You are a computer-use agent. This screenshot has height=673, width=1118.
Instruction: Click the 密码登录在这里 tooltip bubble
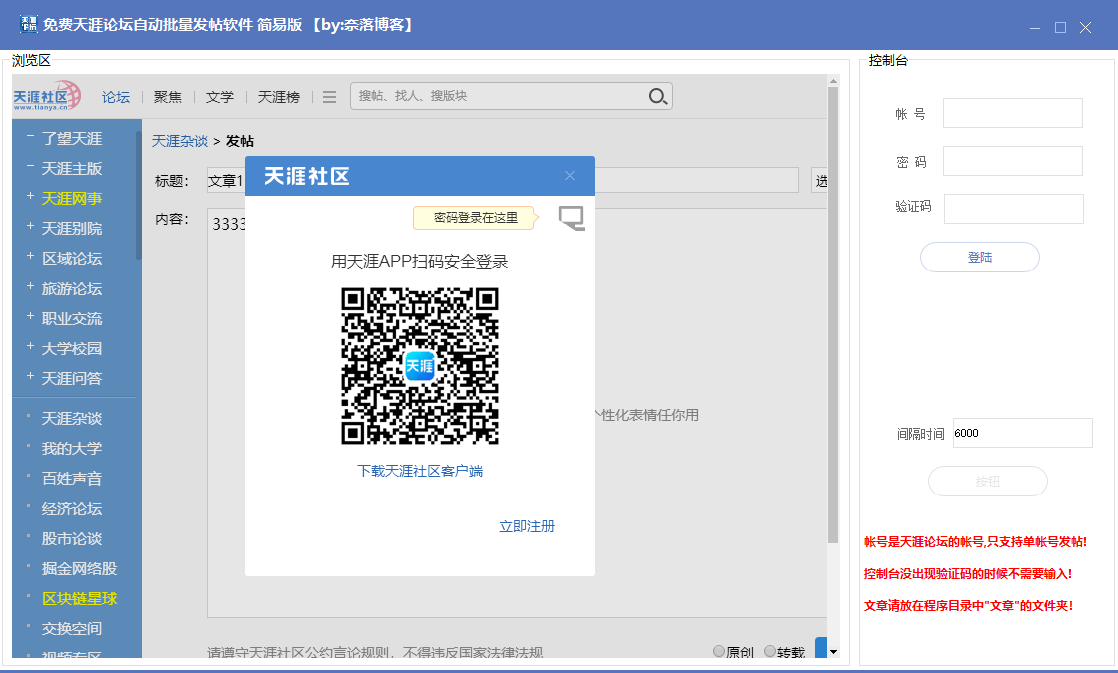pos(476,218)
